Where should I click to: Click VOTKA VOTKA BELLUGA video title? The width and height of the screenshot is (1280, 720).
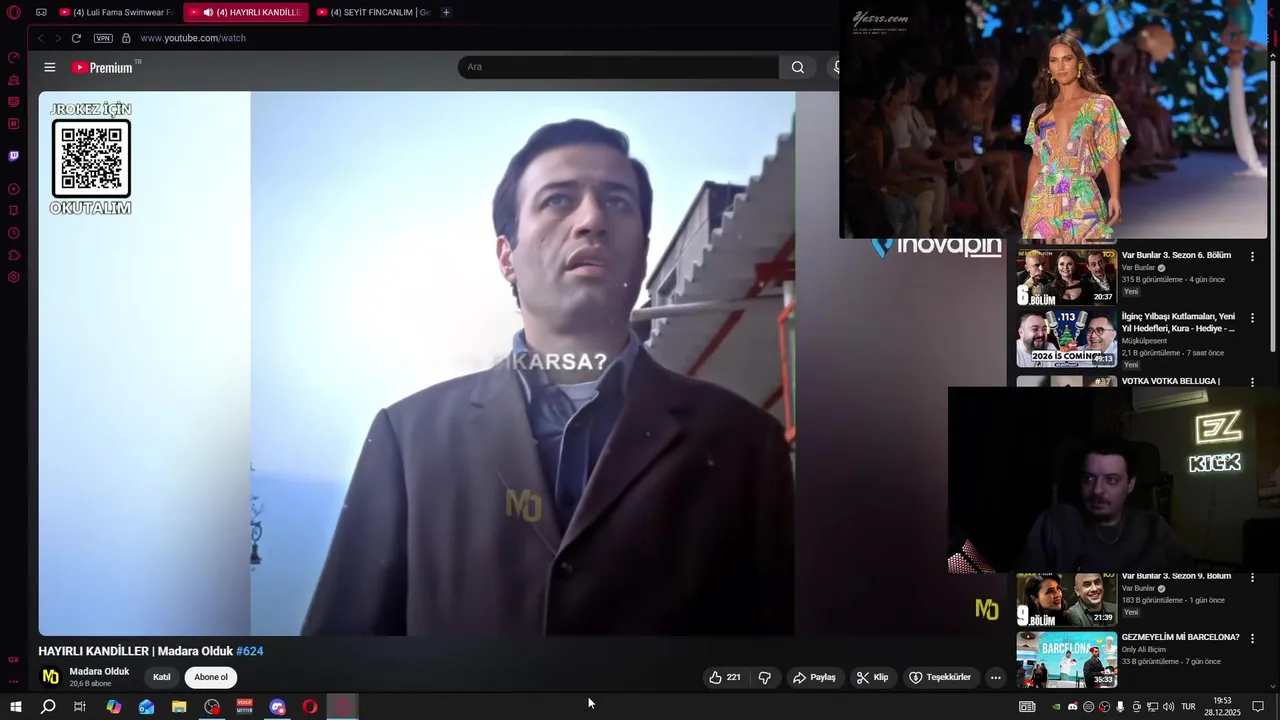(1170, 381)
